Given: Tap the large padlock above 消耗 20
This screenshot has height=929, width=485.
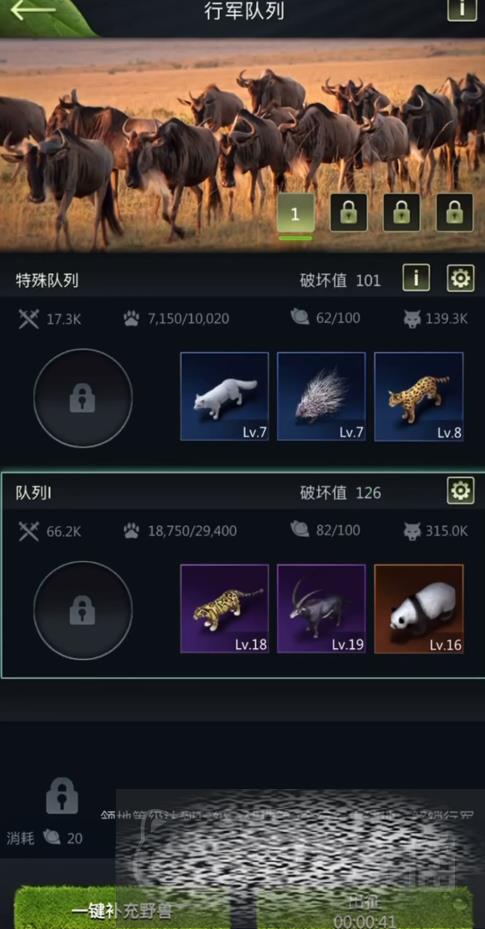Looking at the screenshot, I should pos(62,795).
